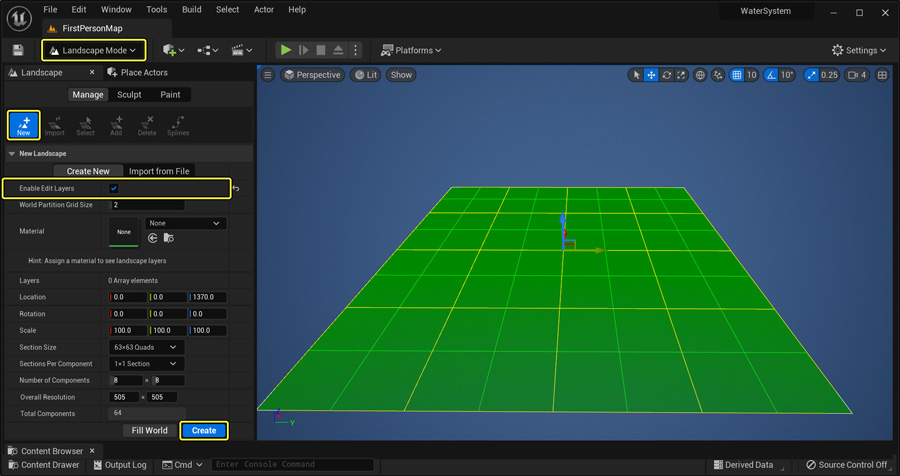Open the Build menu
Screen dimensions: 900x476
click(x=191, y=10)
